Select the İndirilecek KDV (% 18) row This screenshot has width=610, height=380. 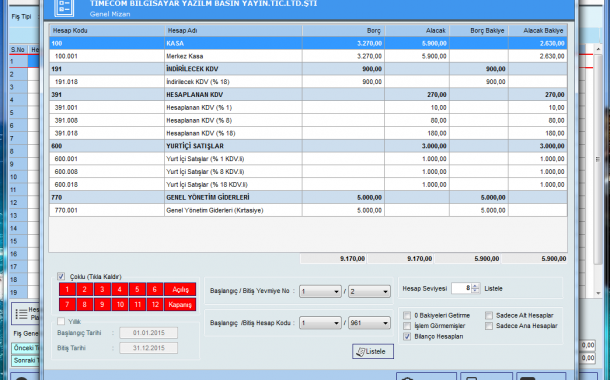308,82
